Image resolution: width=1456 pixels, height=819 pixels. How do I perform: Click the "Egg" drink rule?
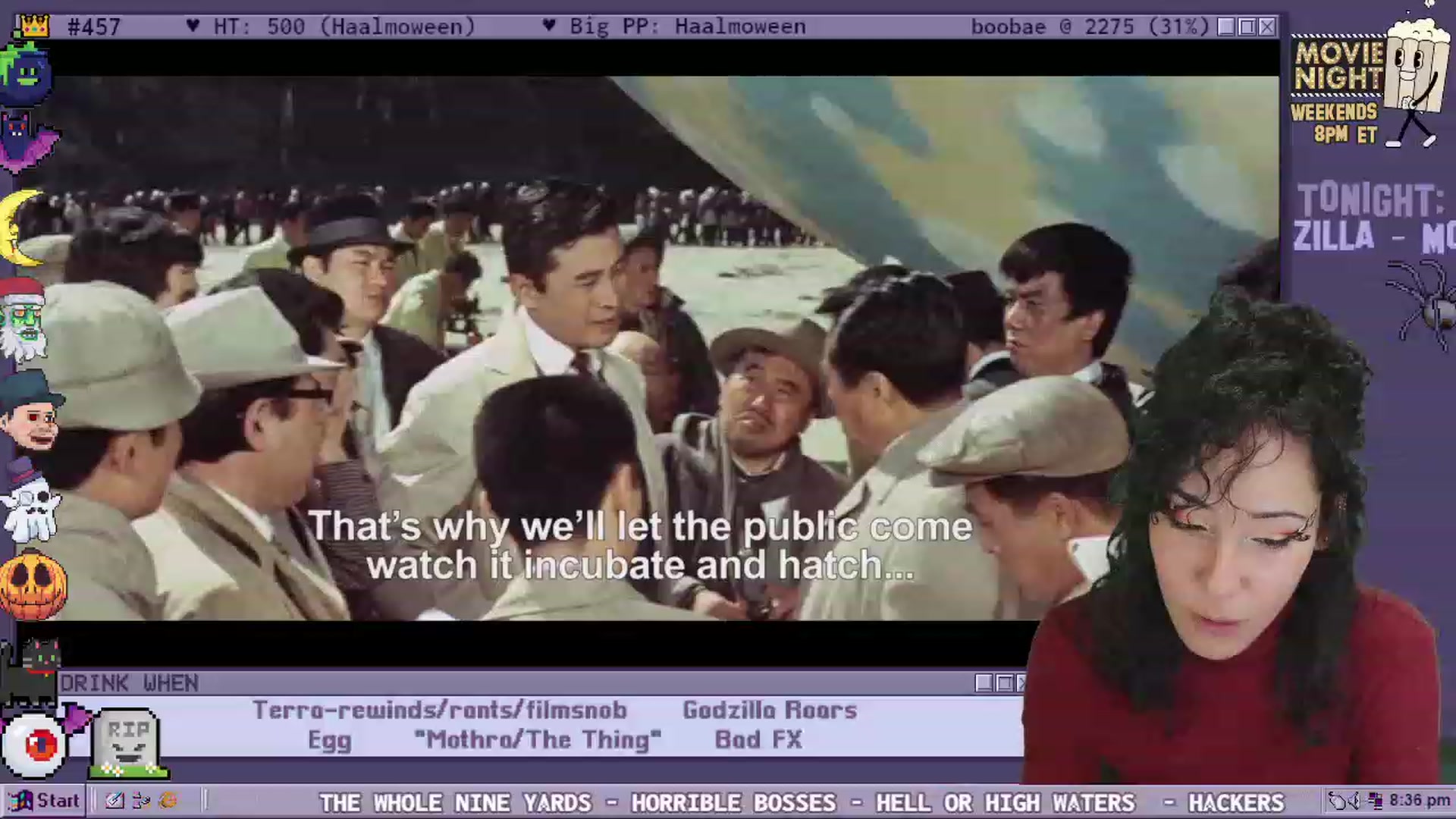coord(330,740)
